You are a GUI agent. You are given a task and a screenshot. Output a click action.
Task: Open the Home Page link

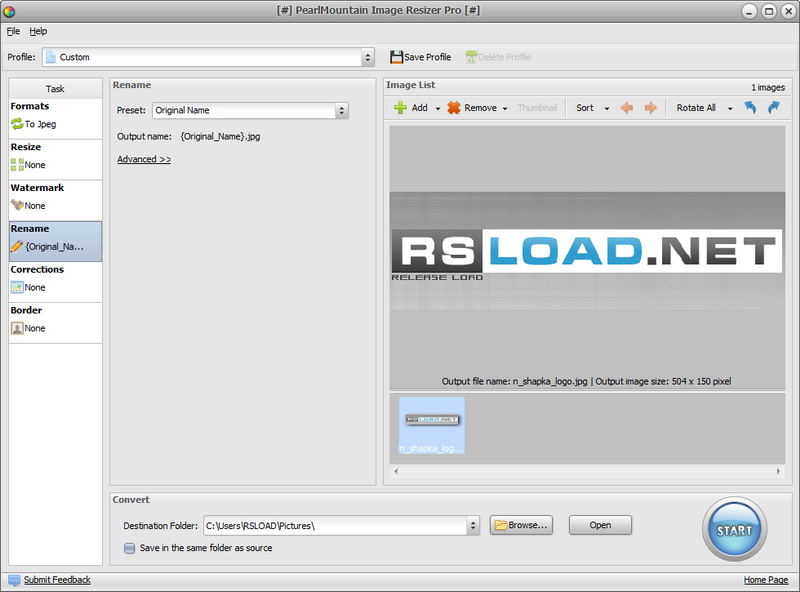766,580
